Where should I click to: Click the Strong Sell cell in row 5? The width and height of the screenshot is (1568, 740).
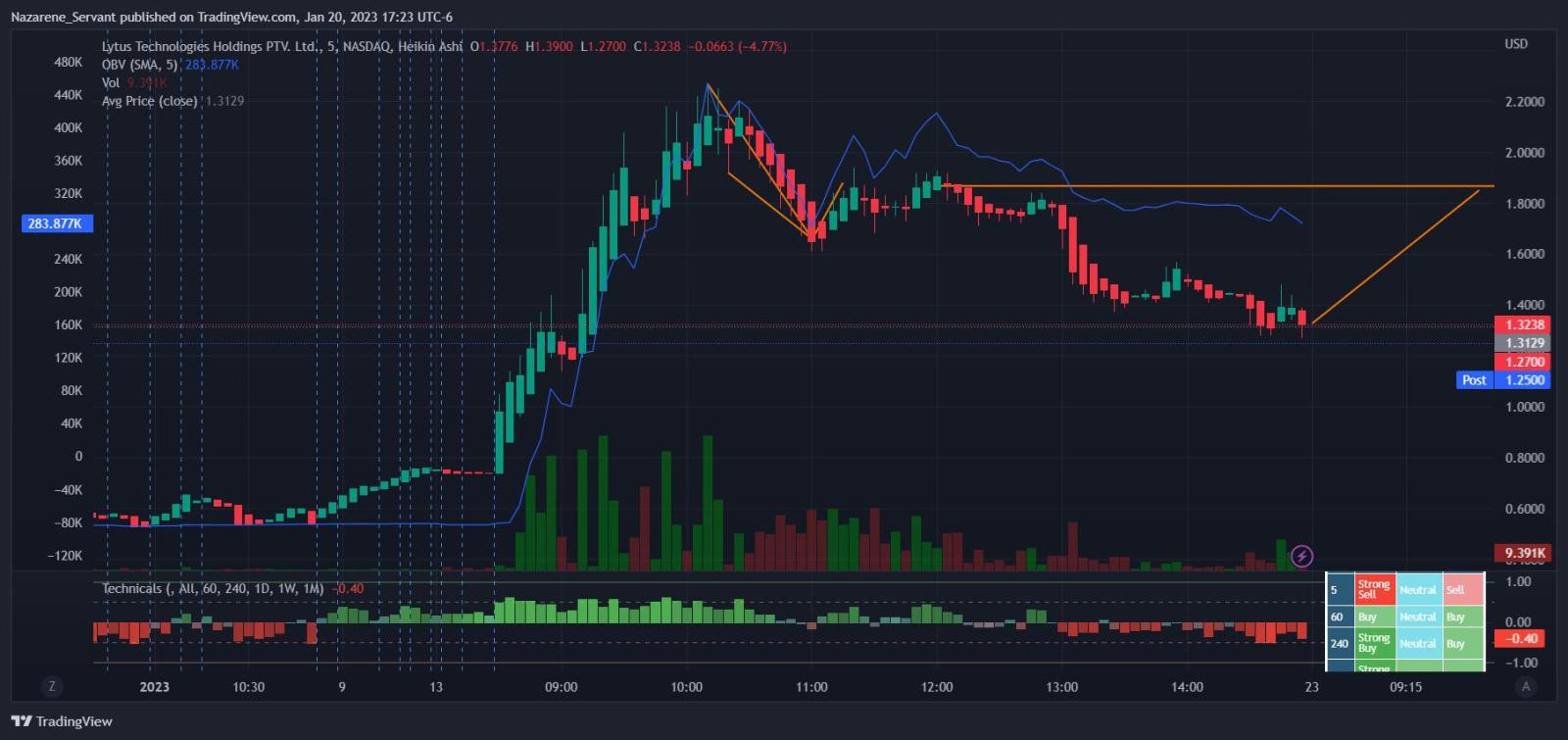(1374, 589)
